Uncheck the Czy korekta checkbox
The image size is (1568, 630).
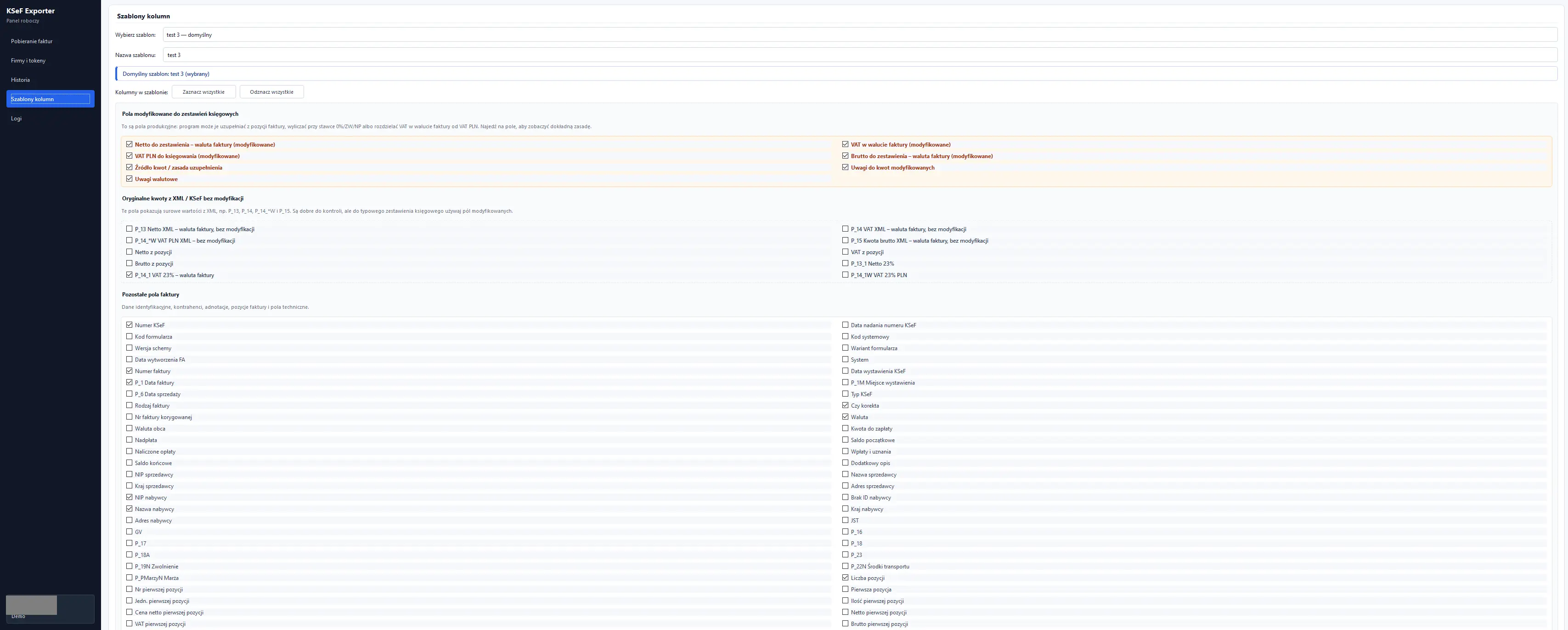[x=845, y=405]
